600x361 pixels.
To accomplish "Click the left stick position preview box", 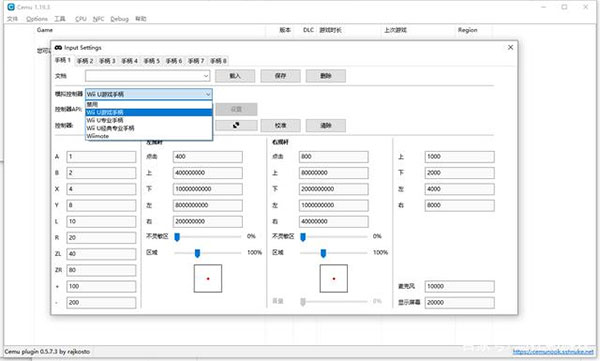I will [x=208, y=278].
